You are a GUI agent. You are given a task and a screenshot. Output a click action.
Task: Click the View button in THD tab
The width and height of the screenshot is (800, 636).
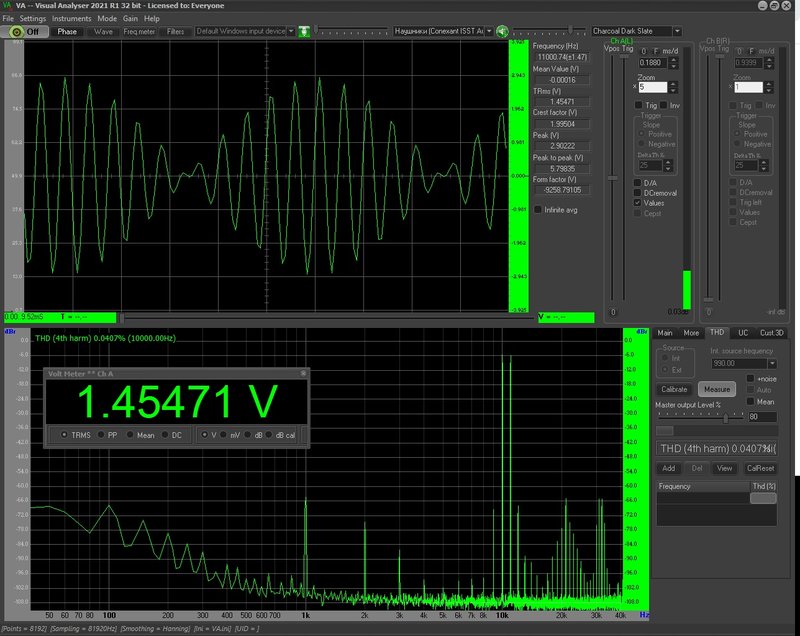(x=724, y=468)
